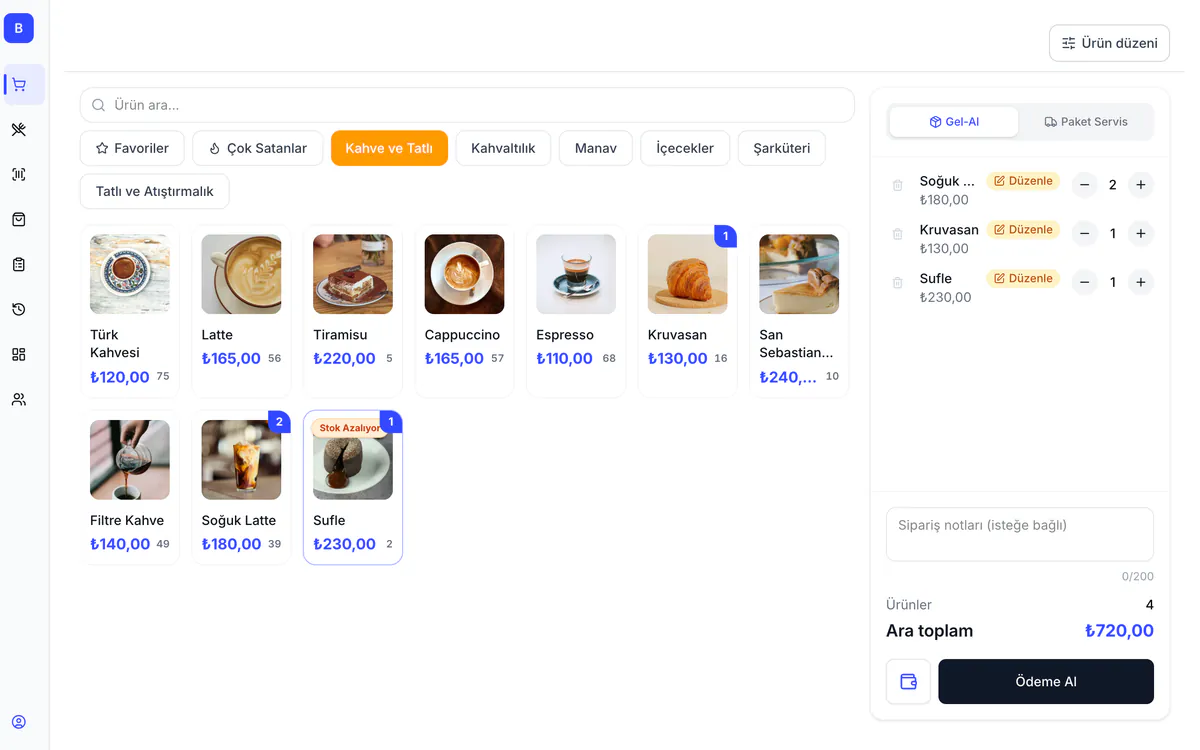Screen dimensions: 1200x750
Task: Open the İçecekler category
Action: [x=685, y=148]
